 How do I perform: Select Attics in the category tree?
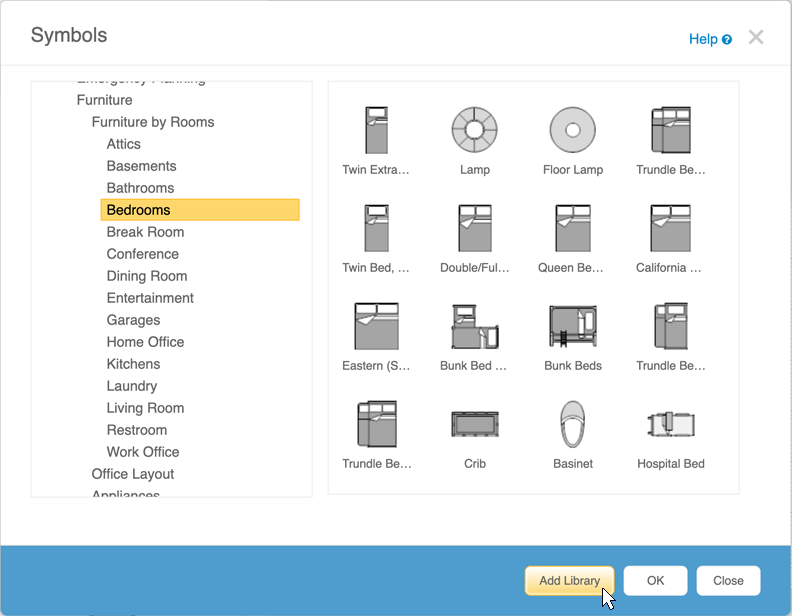click(124, 144)
